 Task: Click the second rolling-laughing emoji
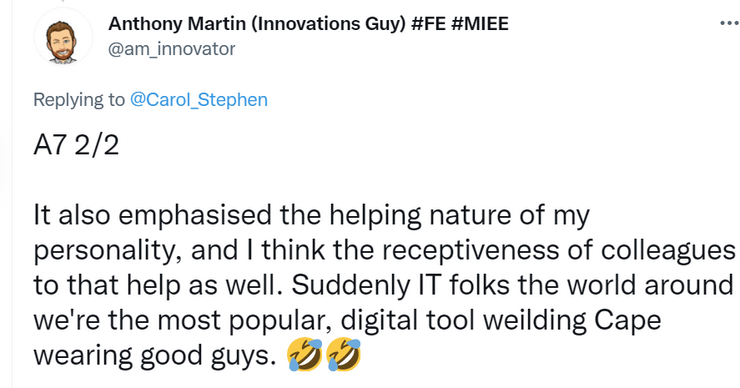pos(344,354)
